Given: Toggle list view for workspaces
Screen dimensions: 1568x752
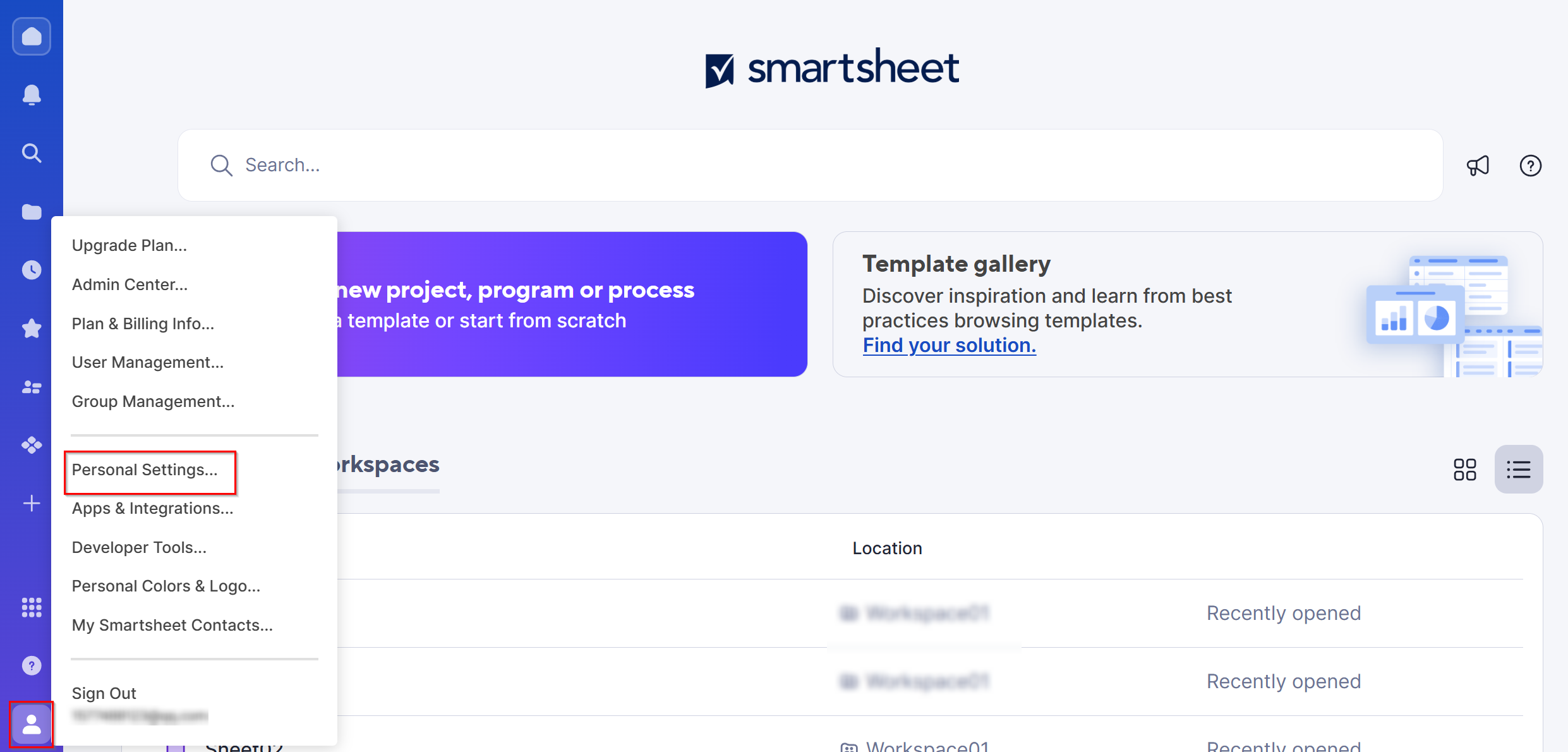Looking at the screenshot, I should pos(1519,469).
